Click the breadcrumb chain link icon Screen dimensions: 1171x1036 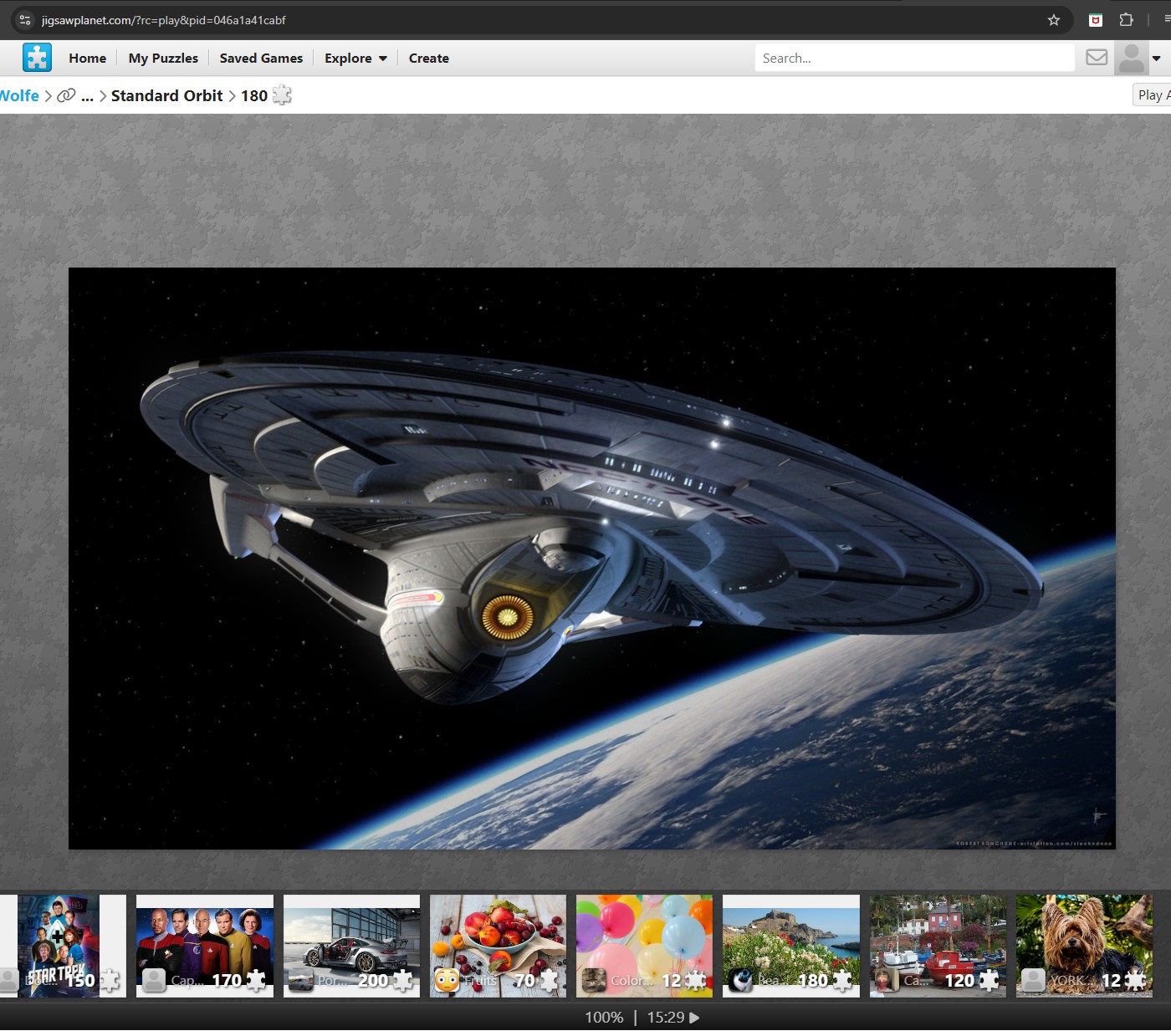click(x=66, y=95)
